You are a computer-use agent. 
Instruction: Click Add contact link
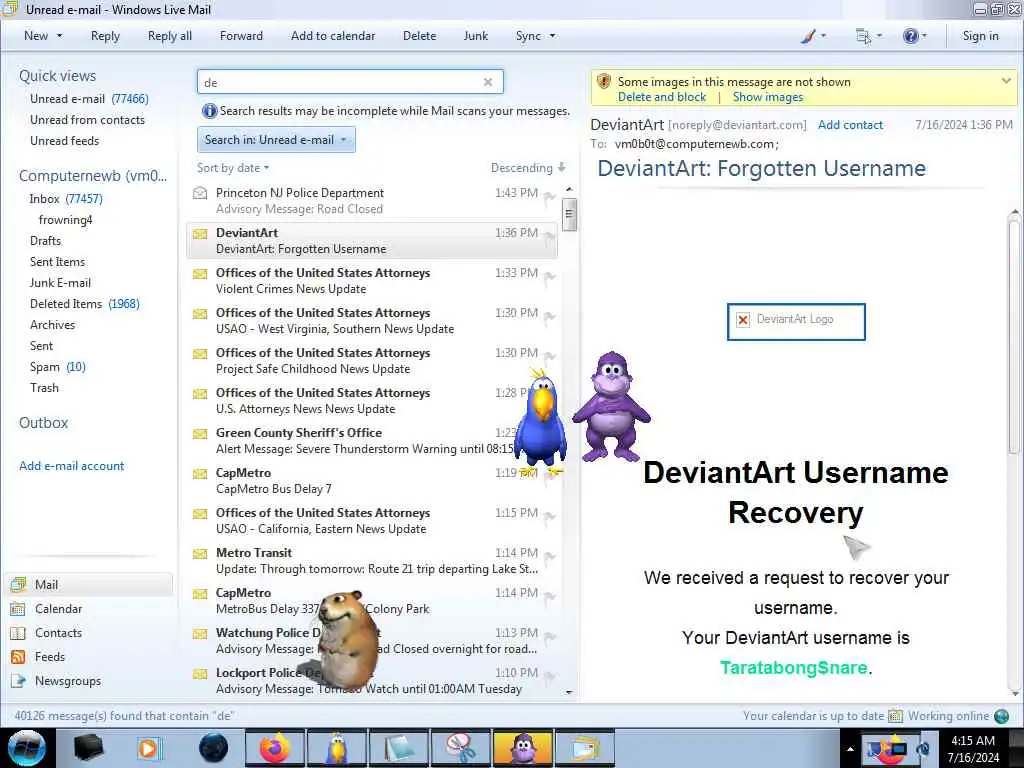[x=850, y=125]
